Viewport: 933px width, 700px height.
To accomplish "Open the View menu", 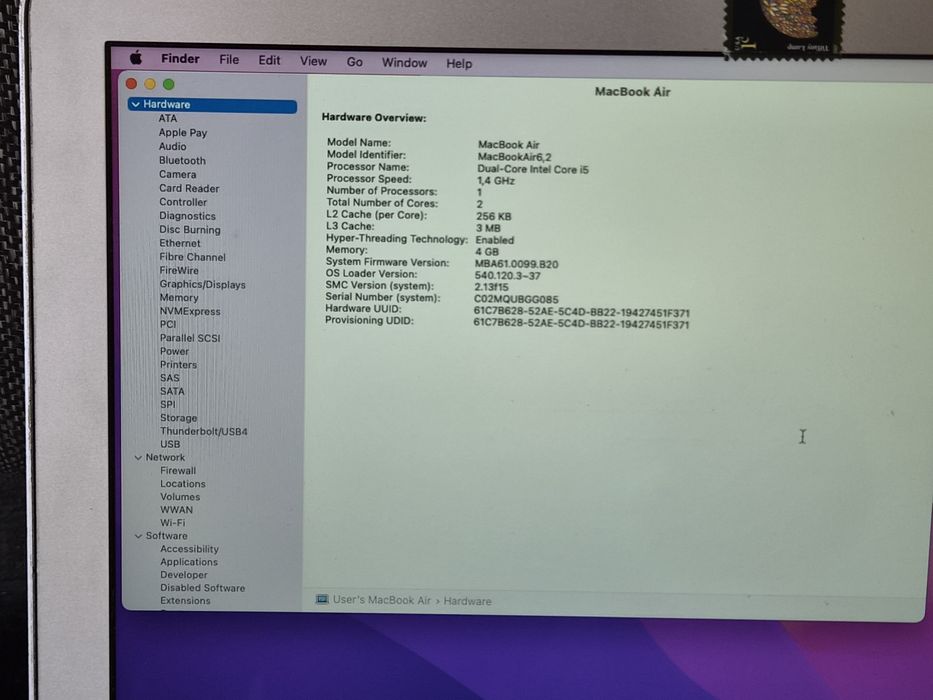I will click(x=314, y=61).
